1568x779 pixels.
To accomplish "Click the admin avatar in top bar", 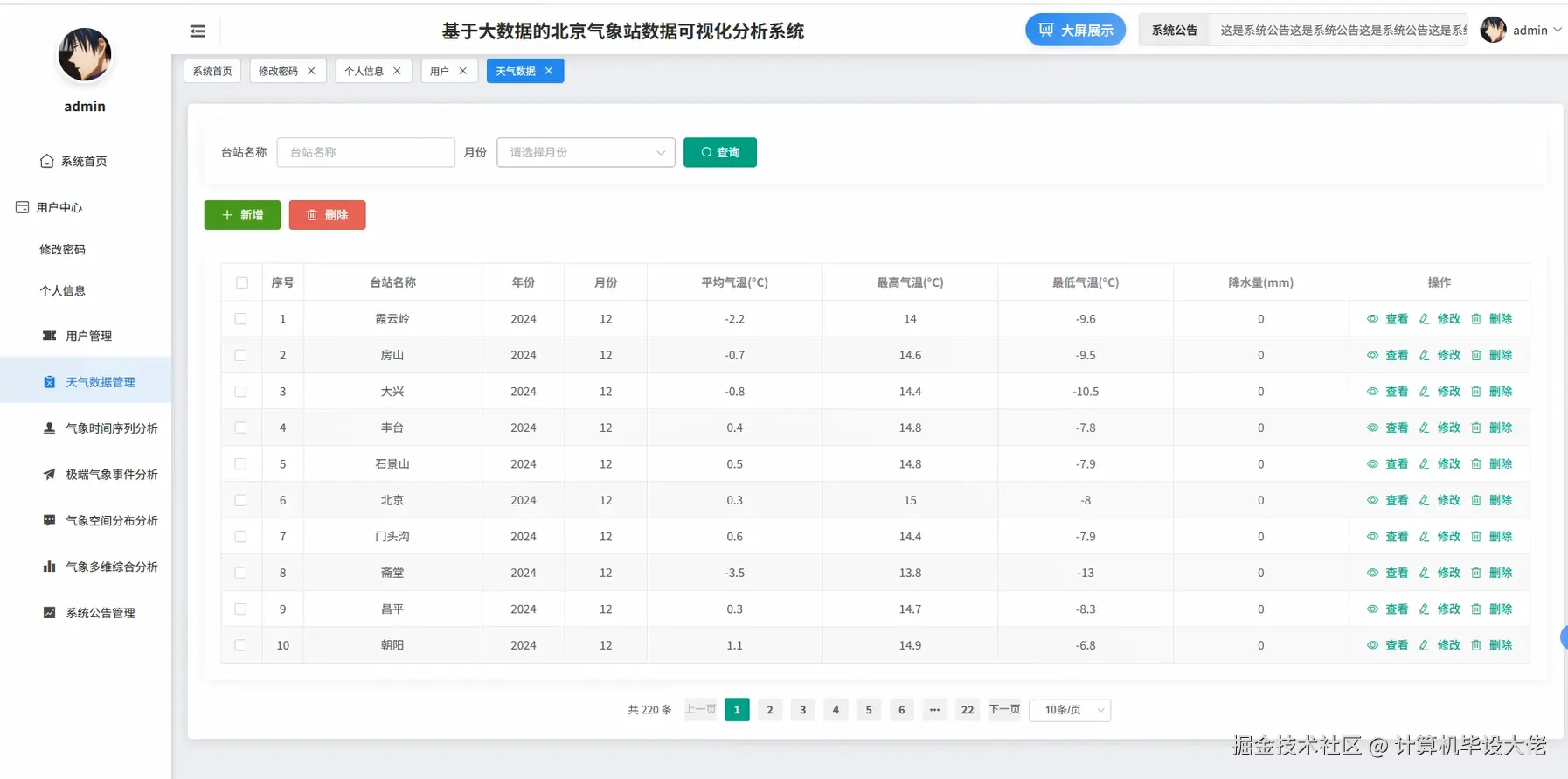I will 1493,30.
